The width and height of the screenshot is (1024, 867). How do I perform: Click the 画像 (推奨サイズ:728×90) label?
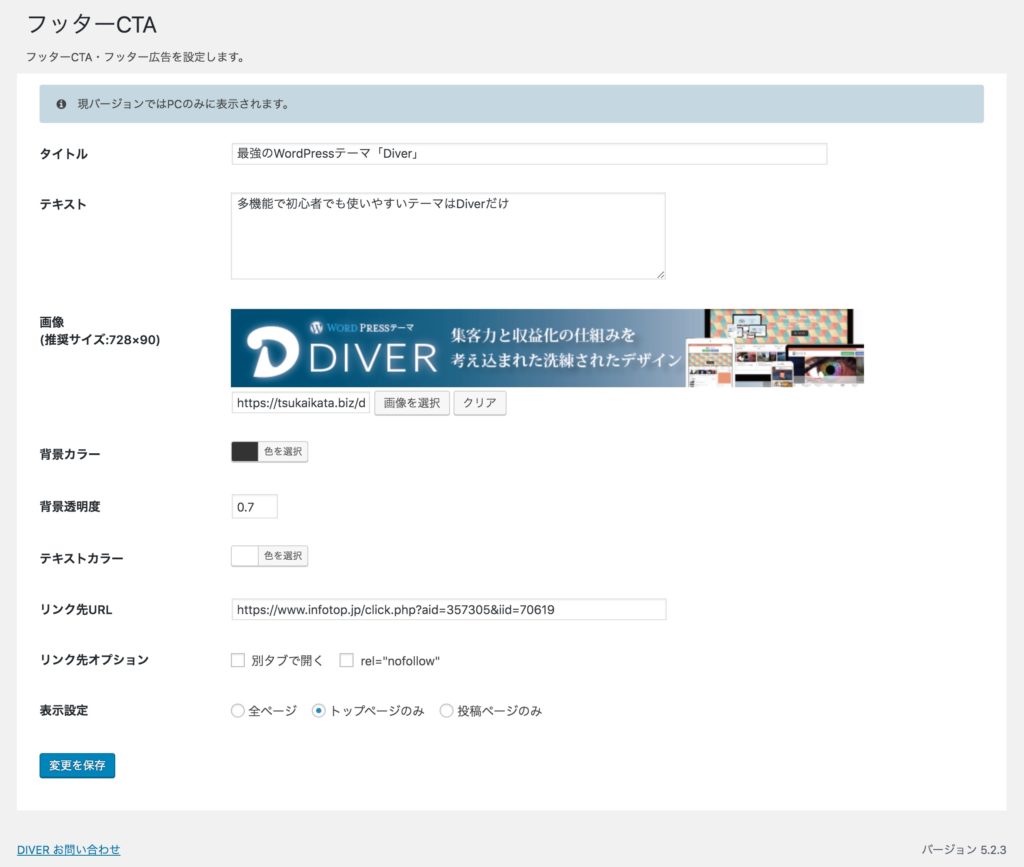click(100, 331)
